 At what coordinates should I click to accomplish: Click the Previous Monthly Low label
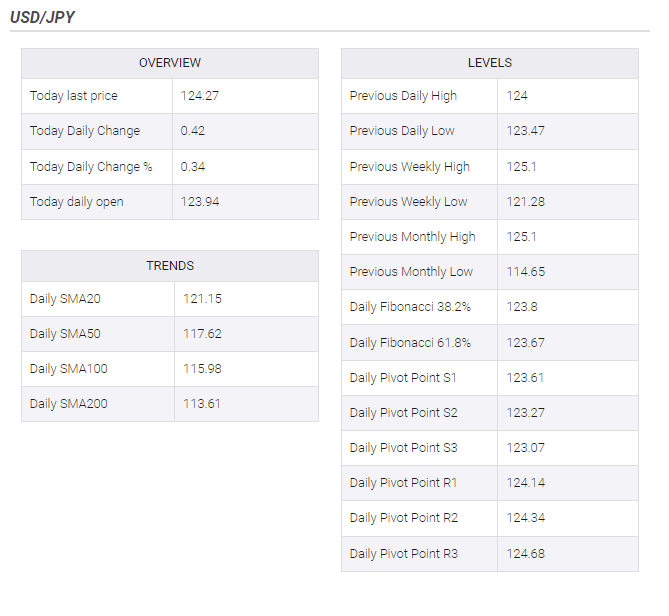click(411, 272)
